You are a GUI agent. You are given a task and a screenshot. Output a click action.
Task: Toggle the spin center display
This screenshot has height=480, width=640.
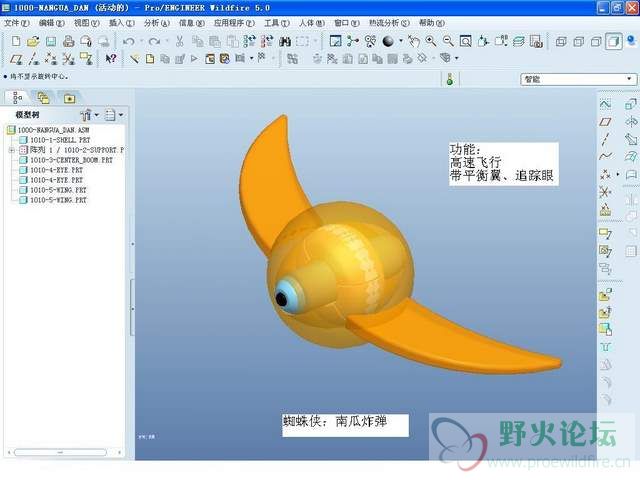click(352, 41)
